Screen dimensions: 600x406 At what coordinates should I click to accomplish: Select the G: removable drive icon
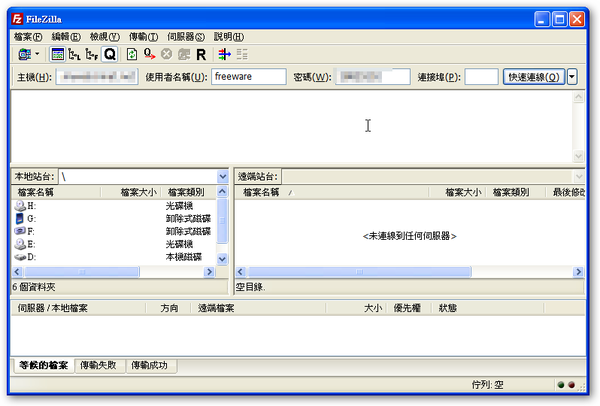pyautogui.click(x=20, y=218)
